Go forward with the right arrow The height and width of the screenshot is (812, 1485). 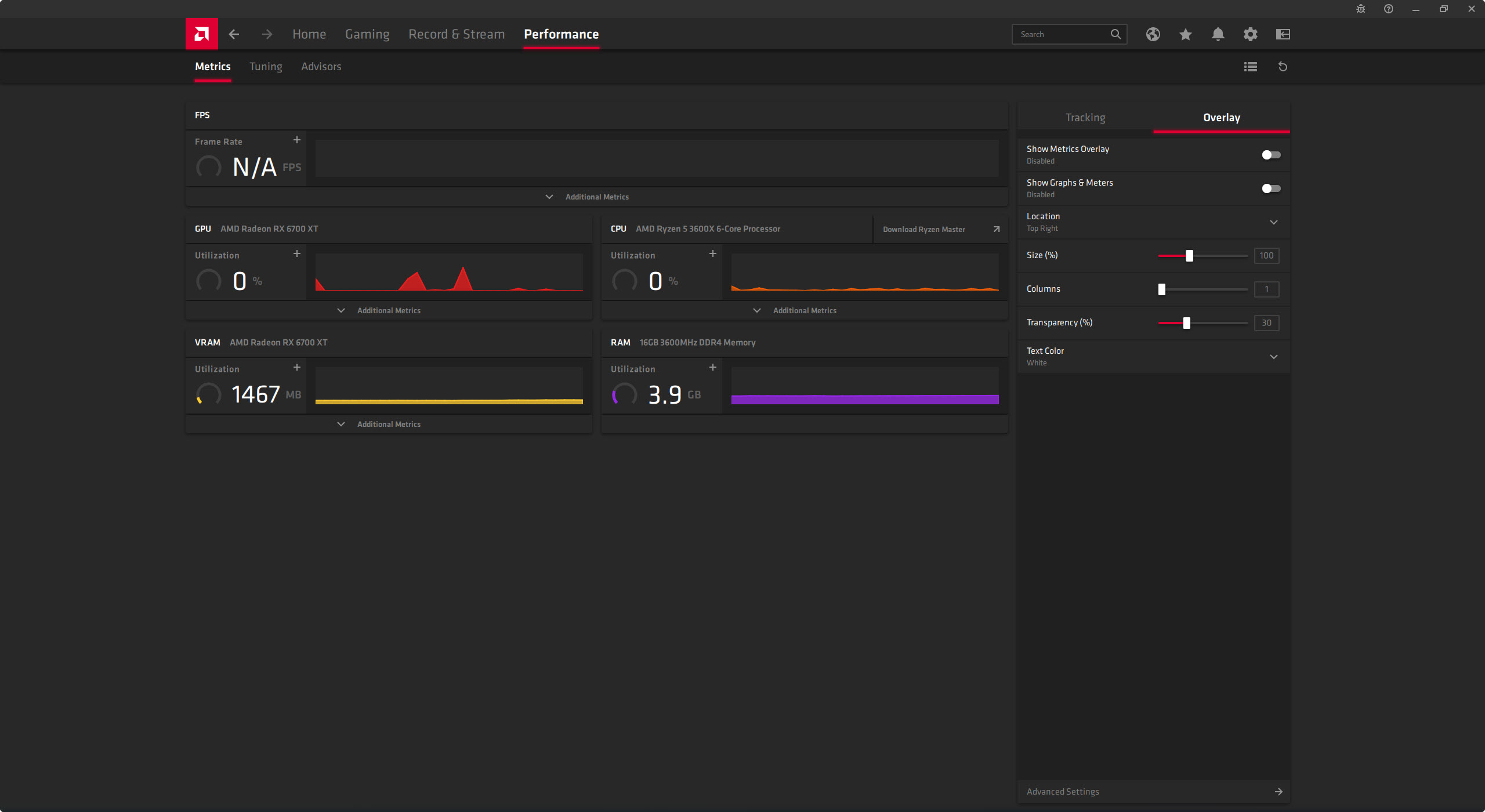click(x=267, y=34)
